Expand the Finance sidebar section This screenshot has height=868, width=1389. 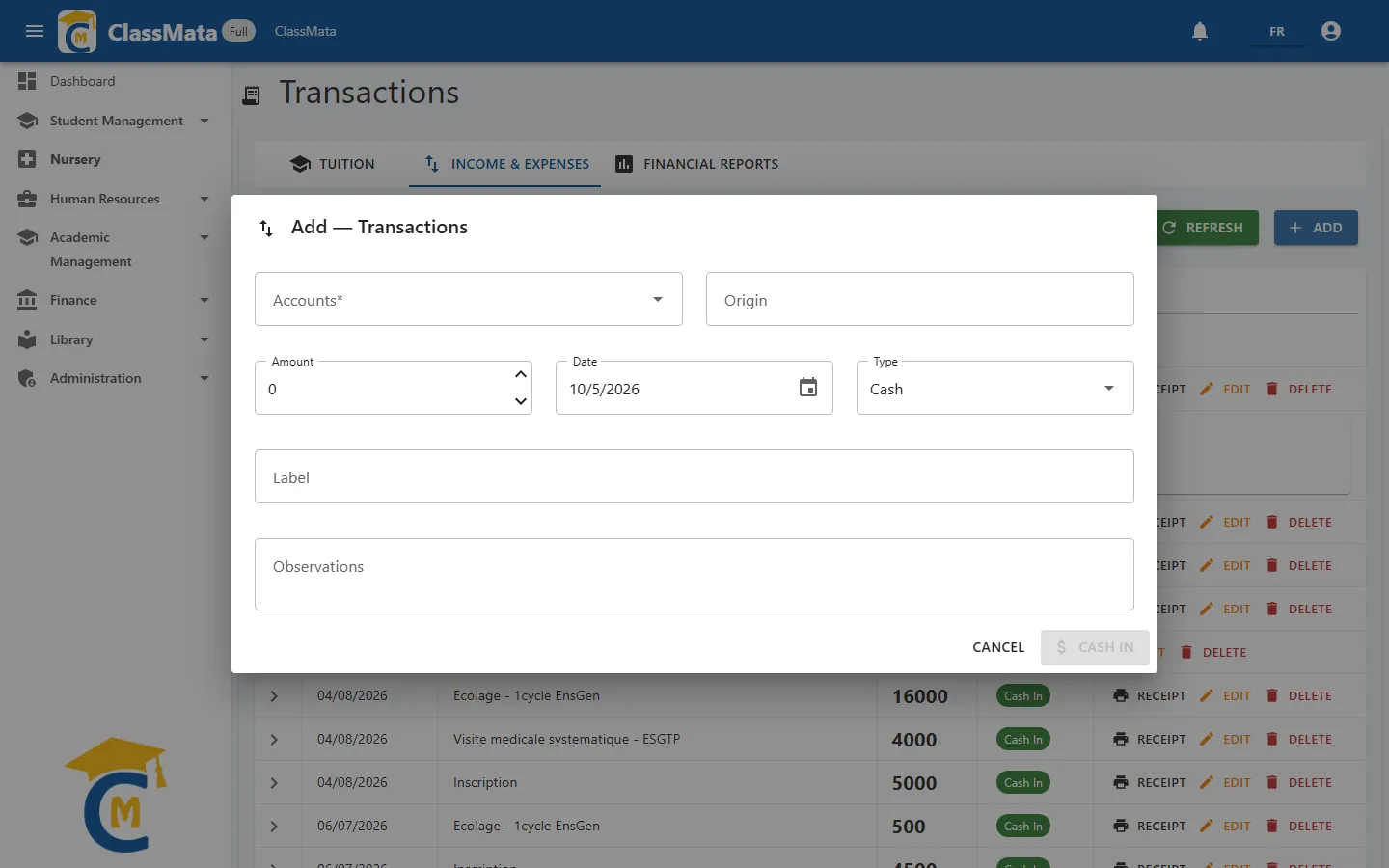(114, 300)
